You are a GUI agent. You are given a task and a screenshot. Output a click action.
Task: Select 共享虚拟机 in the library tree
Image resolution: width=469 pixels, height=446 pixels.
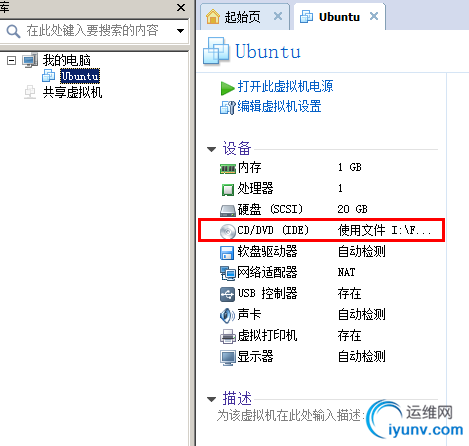pyautogui.click(x=72, y=92)
